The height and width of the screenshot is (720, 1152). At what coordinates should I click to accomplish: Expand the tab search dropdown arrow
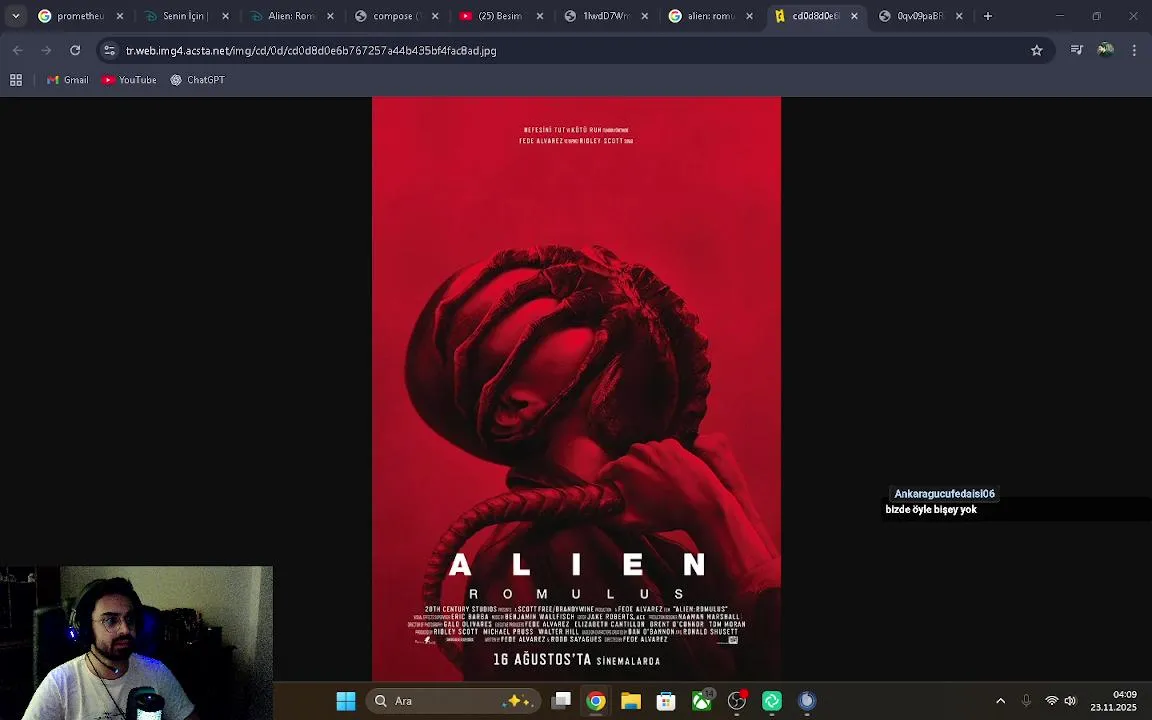[15, 16]
